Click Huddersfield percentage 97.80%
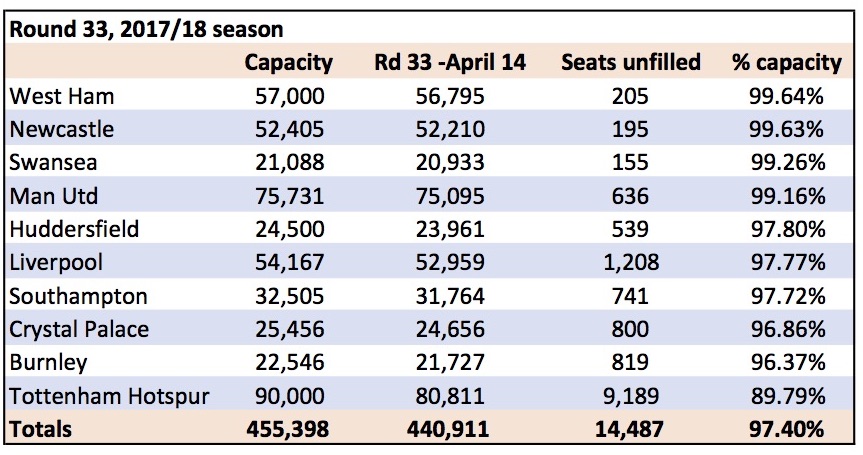 (x=788, y=229)
